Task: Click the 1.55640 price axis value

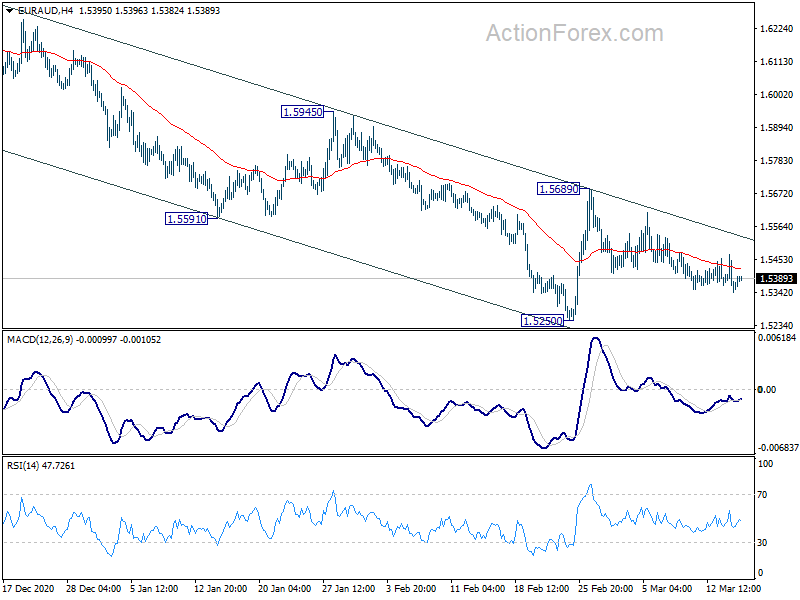Action: pos(777,227)
